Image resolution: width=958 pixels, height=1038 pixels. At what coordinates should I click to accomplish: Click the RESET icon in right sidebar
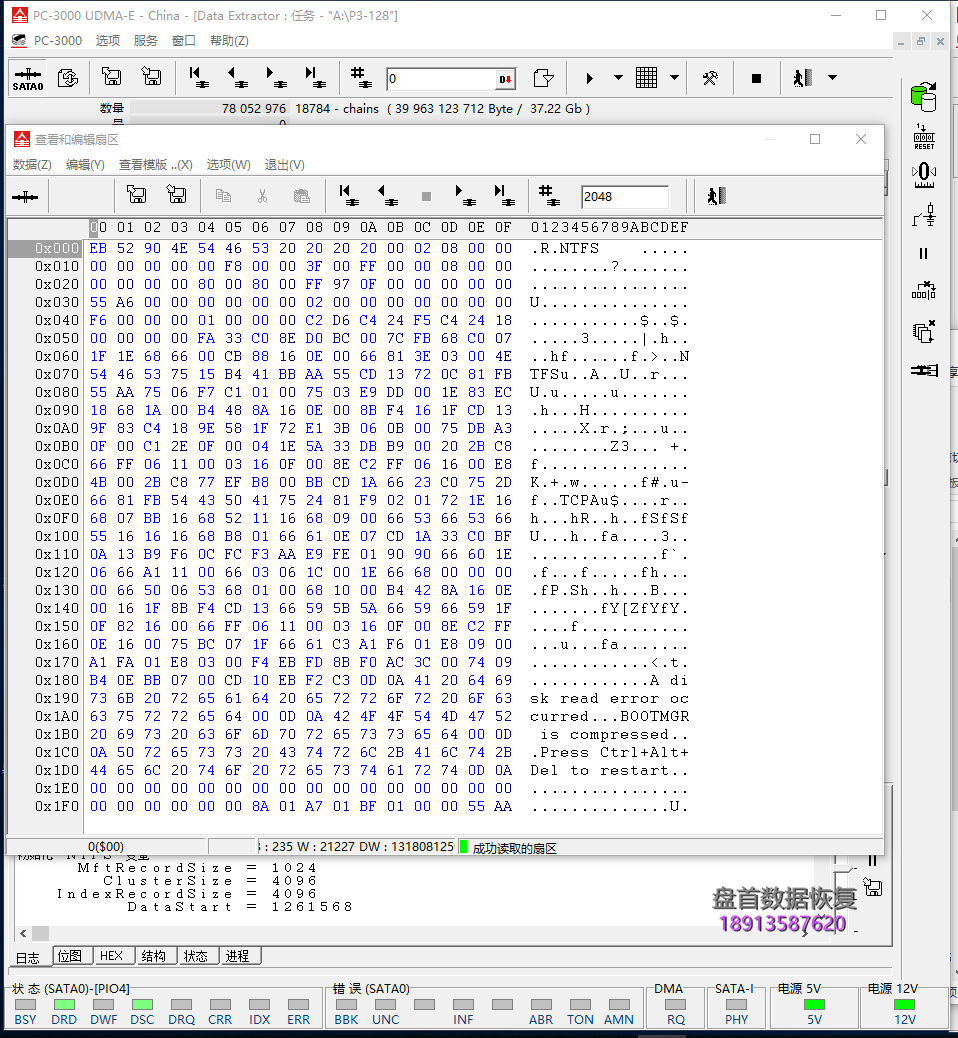coord(924,136)
